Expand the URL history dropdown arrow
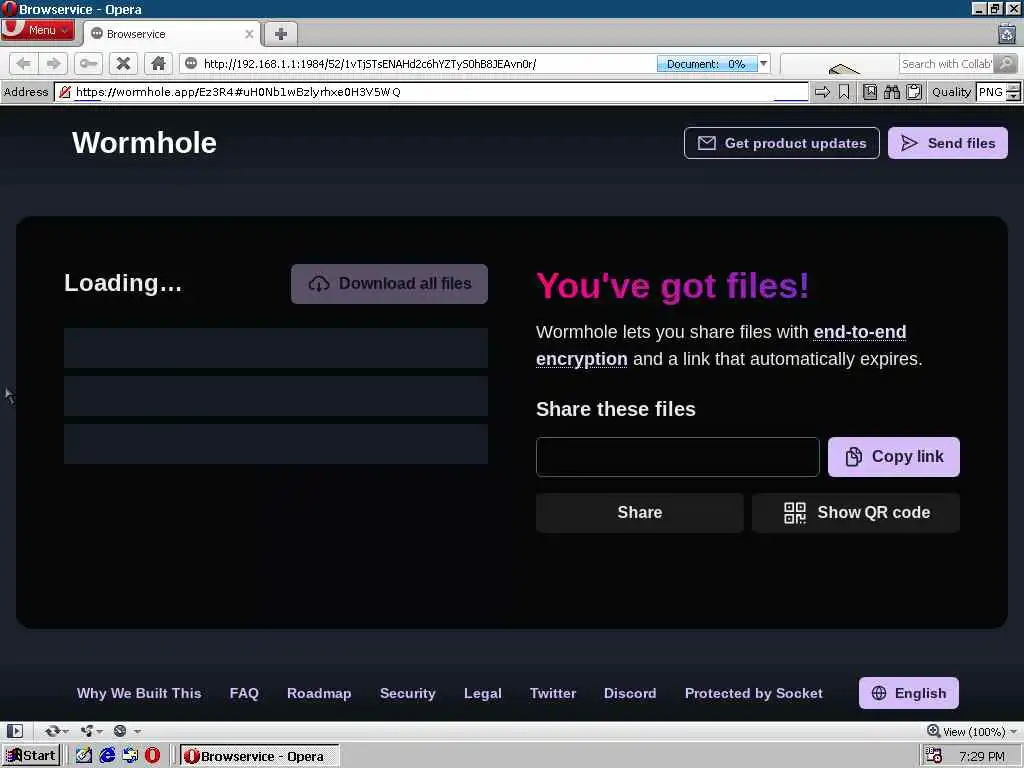 pyautogui.click(x=763, y=63)
